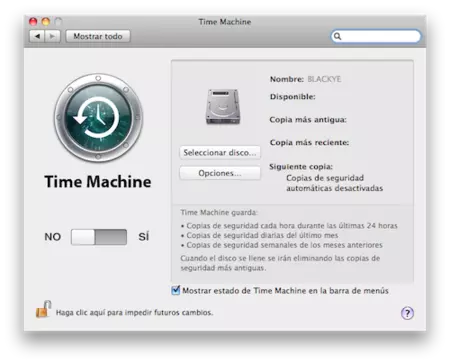The width and height of the screenshot is (450, 364).
Task: Click the magnifying glass search icon
Action: click(x=337, y=36)
